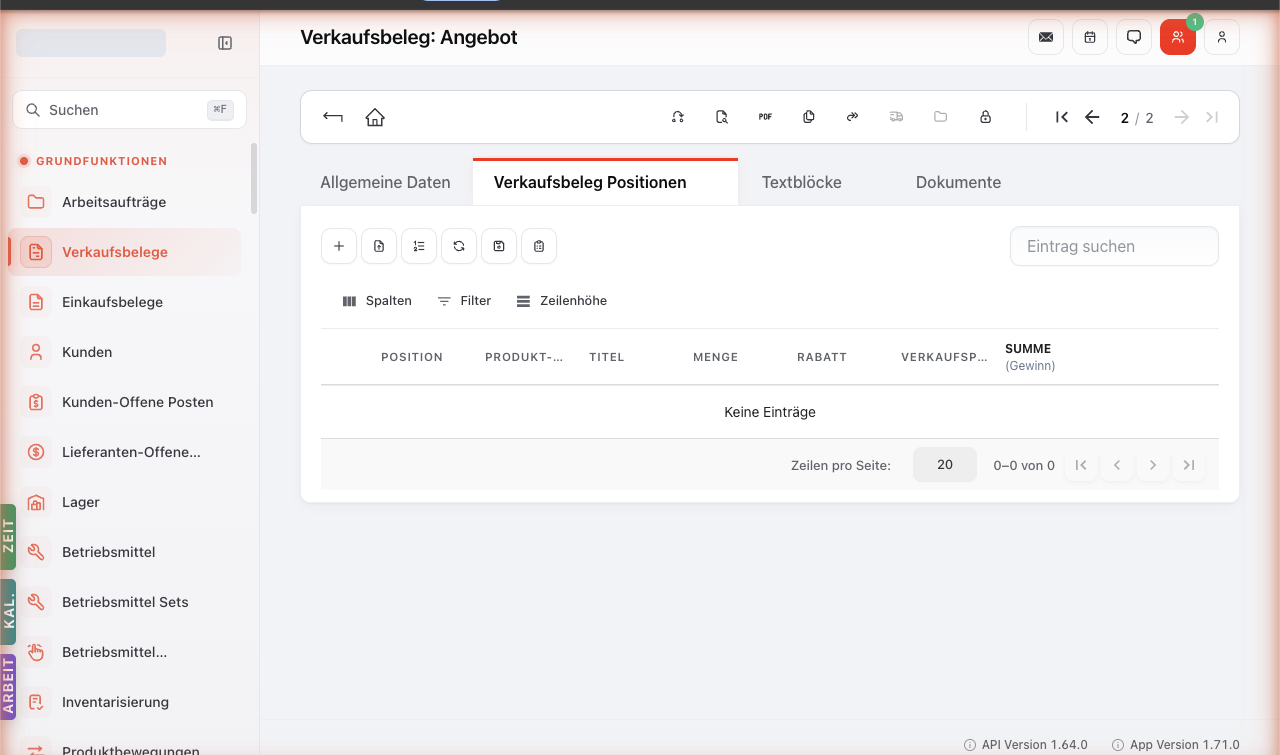Click the workflow branch icon in the toolbar

[678, 117]
